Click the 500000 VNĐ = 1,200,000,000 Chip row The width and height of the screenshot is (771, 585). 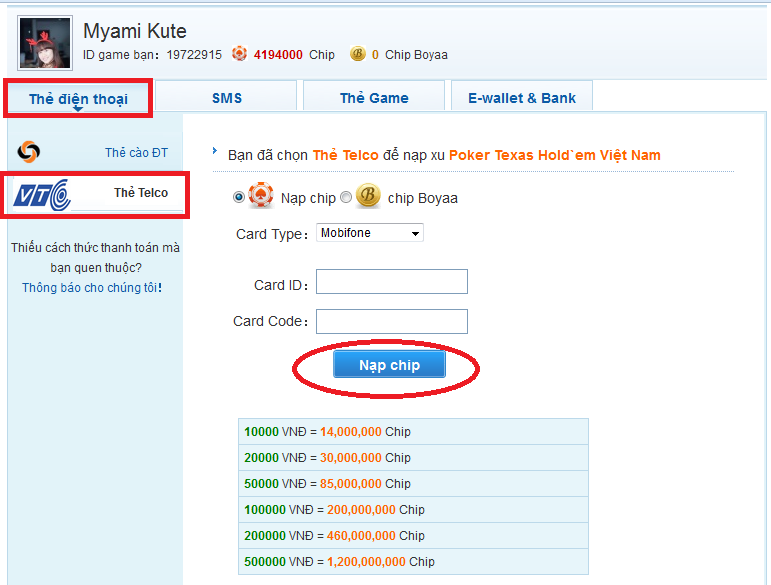point(414,561)
